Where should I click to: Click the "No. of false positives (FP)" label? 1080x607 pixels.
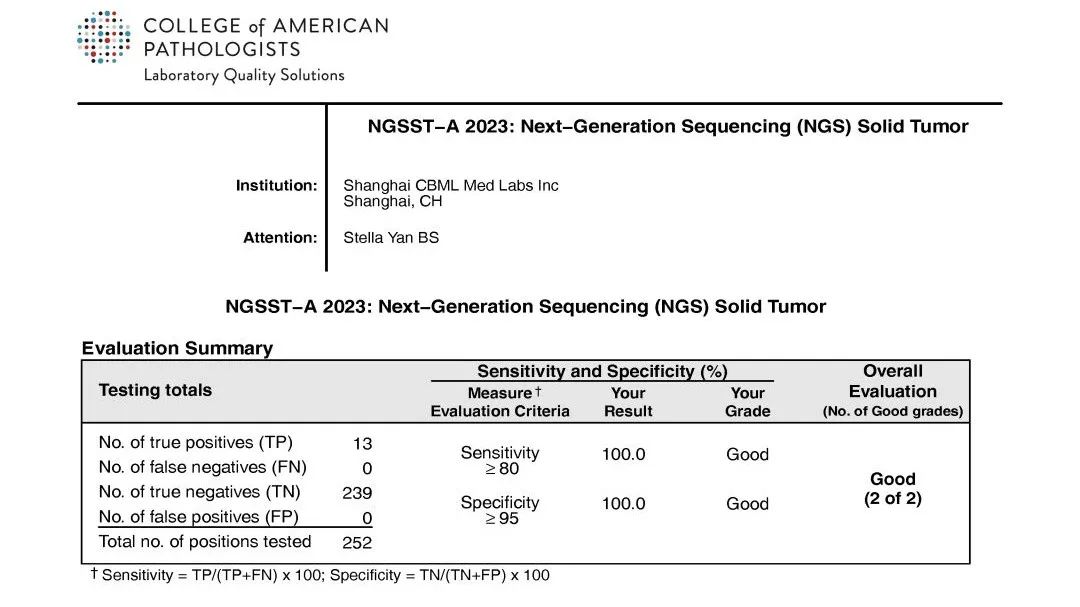click(198, 517)
